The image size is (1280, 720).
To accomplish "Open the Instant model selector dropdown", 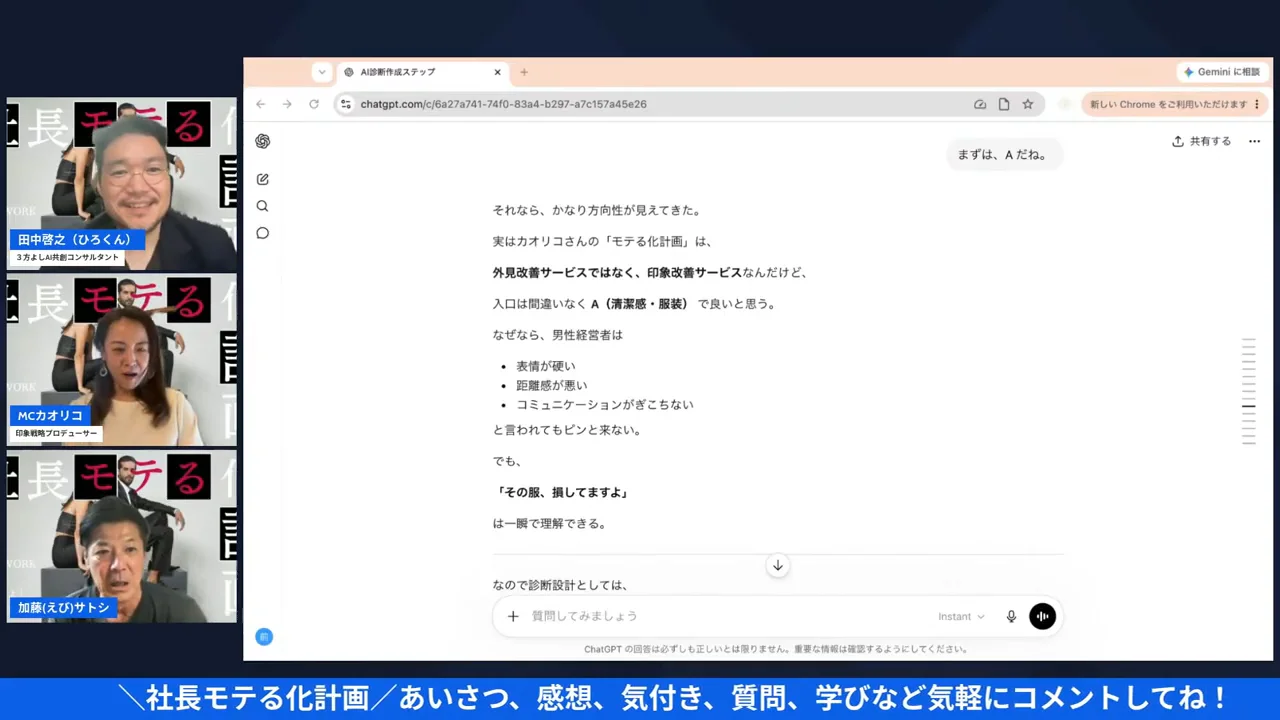I will click(961, 616).
